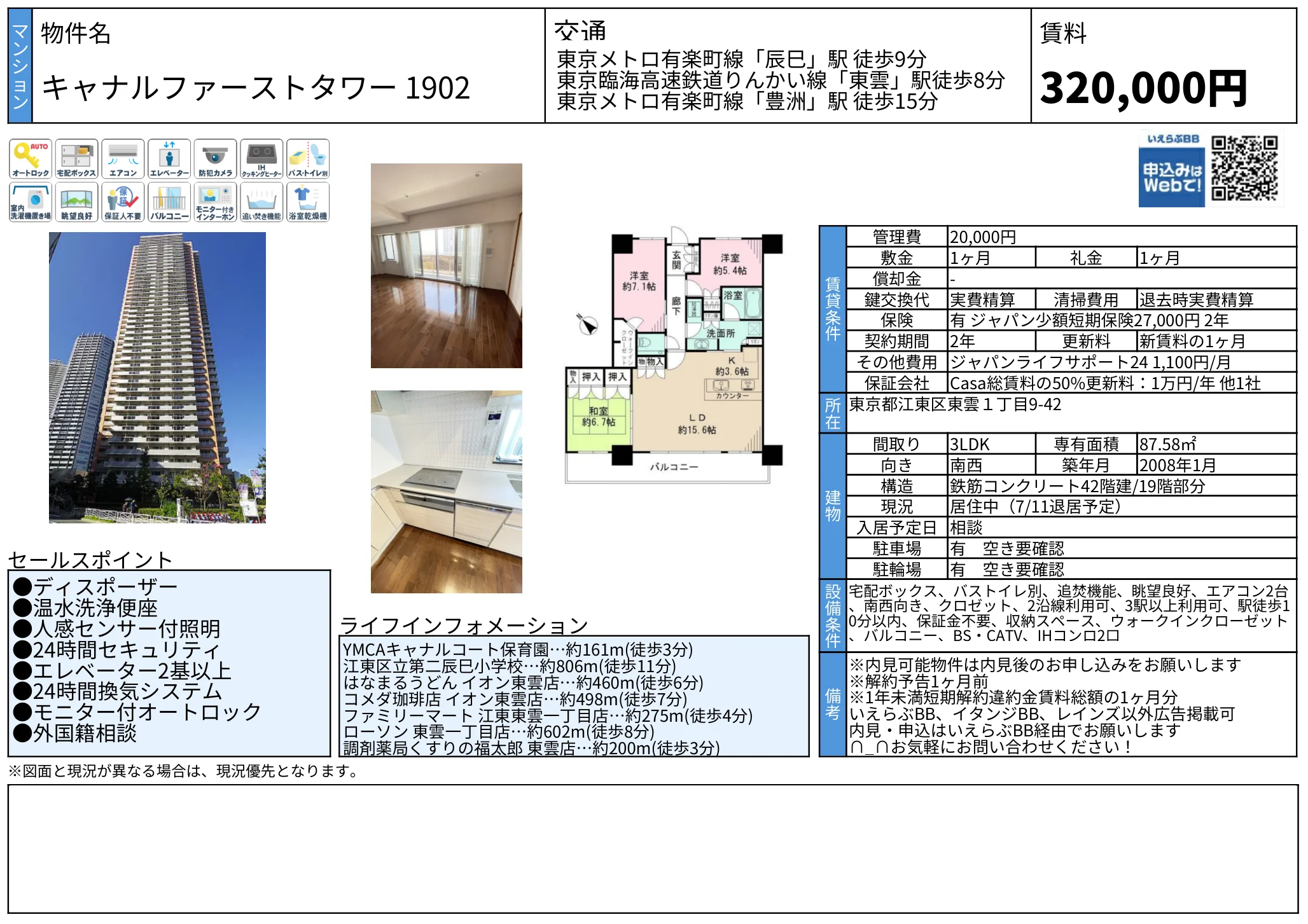Screen dimensions: 1308x924
Task: Click the 眺望良好 icon
Action: coord(76,202)
